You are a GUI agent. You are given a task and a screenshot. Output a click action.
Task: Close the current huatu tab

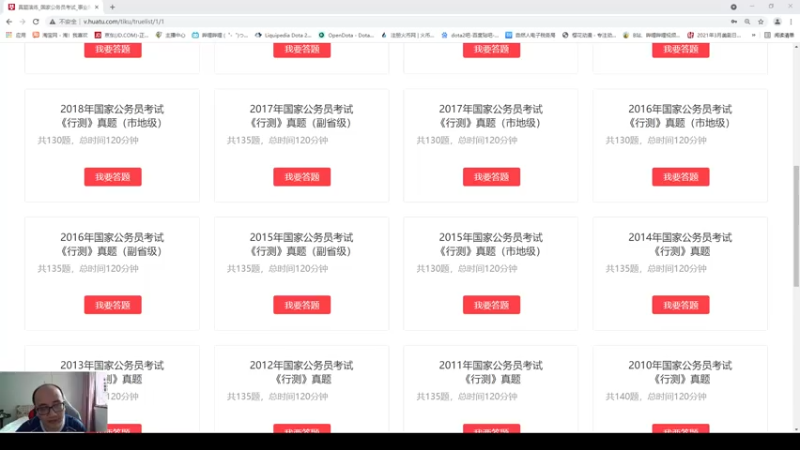coord(96,7)
